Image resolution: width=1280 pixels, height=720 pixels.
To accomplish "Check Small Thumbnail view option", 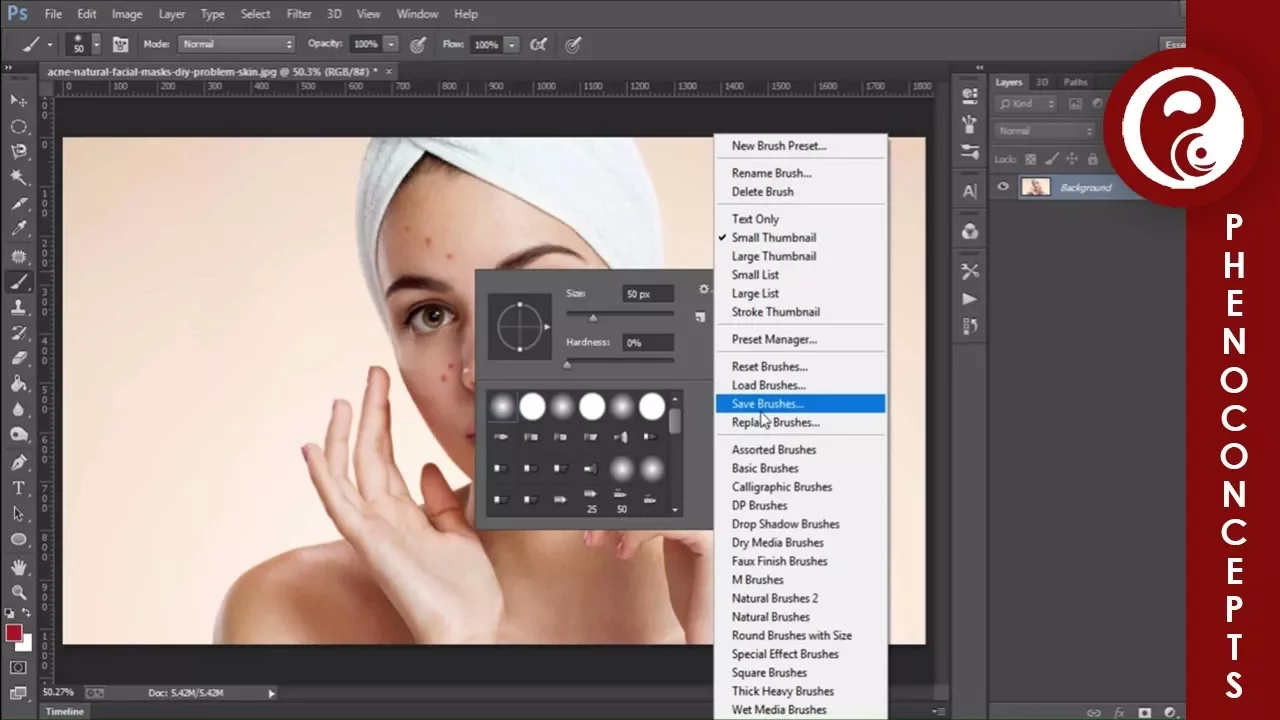I will coord(773,238).
